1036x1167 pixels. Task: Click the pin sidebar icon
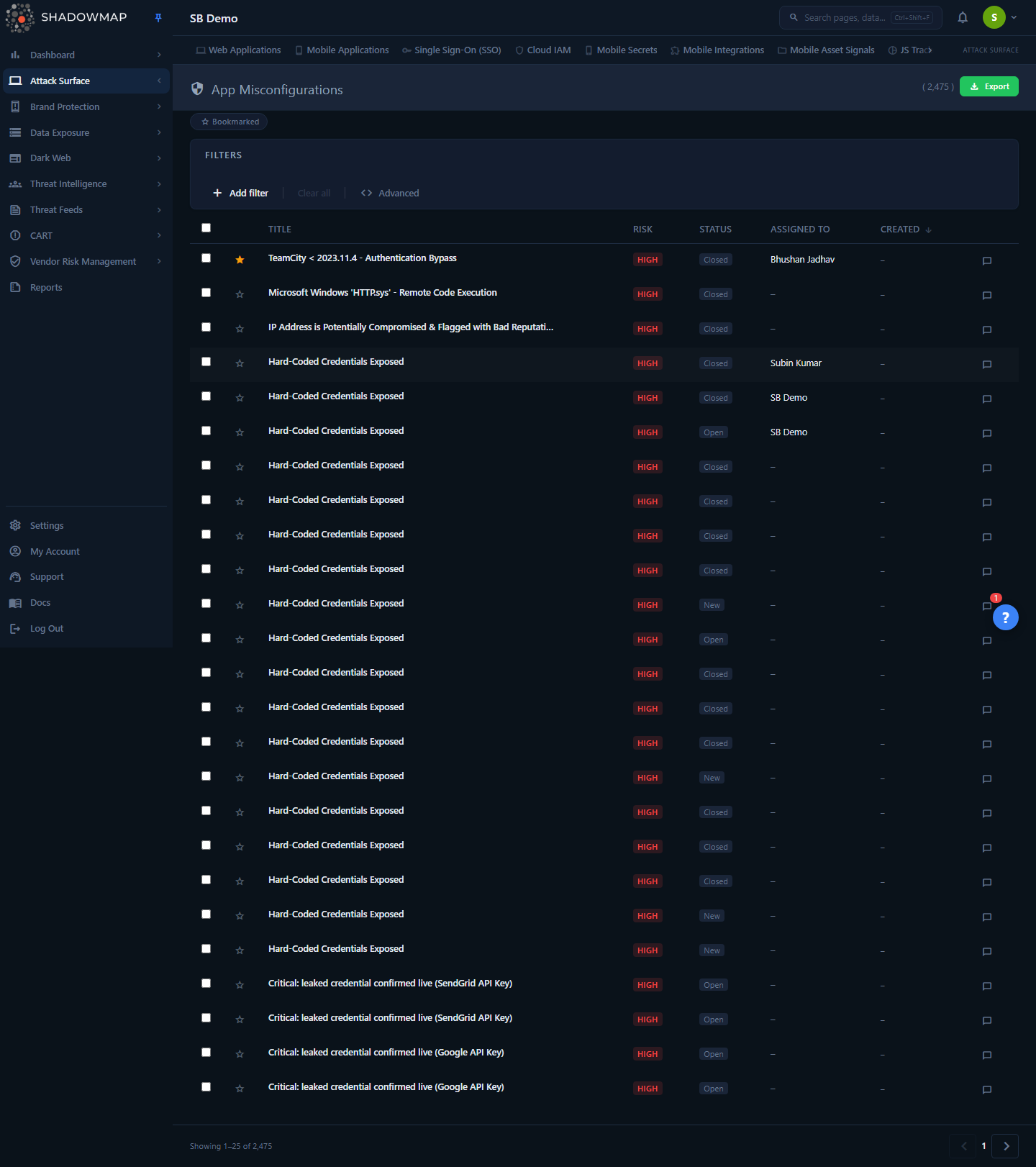tap(158, 18)
